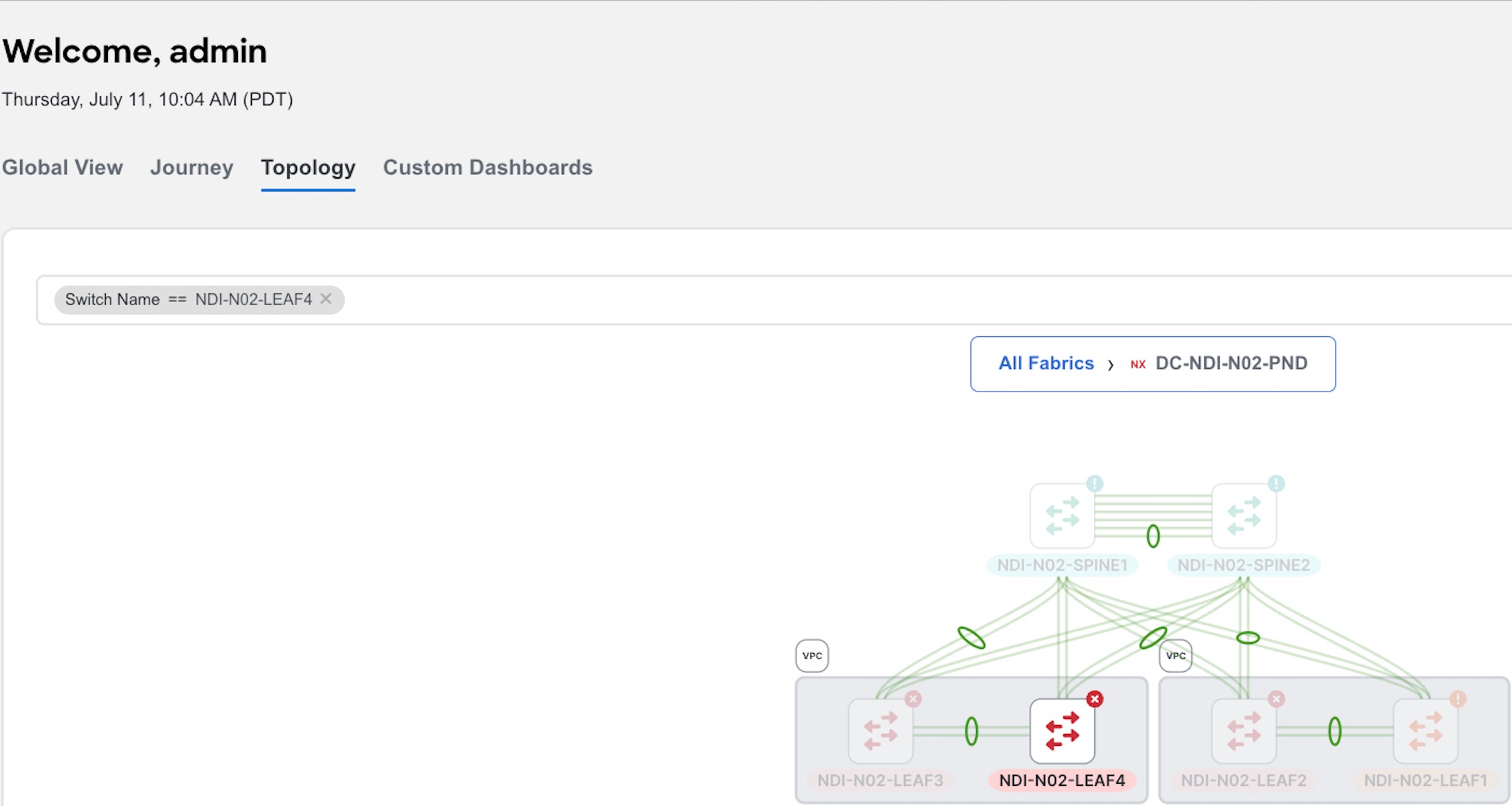This screenshot has width=1512, height=806.
Task: Click port-channel ring between LEAF2 and LEAF1
Action: pos(1335,731)
